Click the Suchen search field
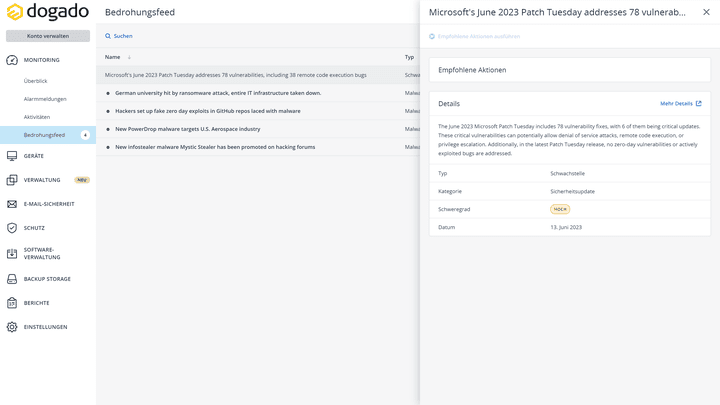The image size is (720, 405). (123, 36)
